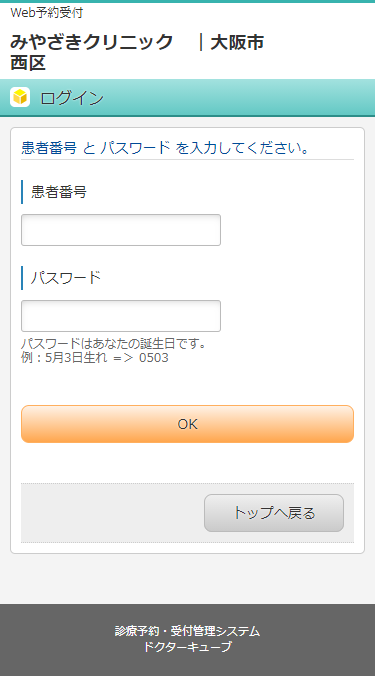Click the パスワード field label
Image resolution: width=375 pixels, height=676 pixels.
tap(66, 278)
